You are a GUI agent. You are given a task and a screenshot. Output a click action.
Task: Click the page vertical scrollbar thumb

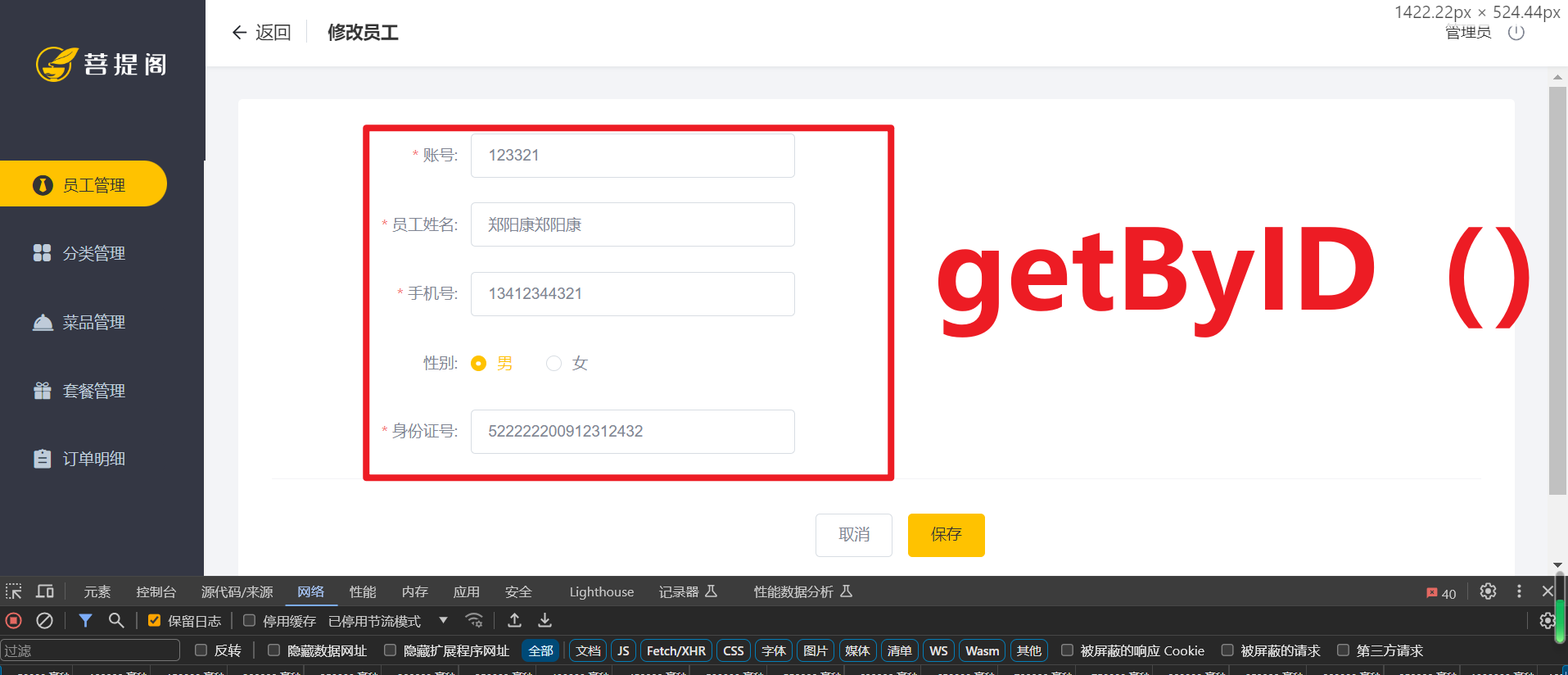pos(1557,291)
